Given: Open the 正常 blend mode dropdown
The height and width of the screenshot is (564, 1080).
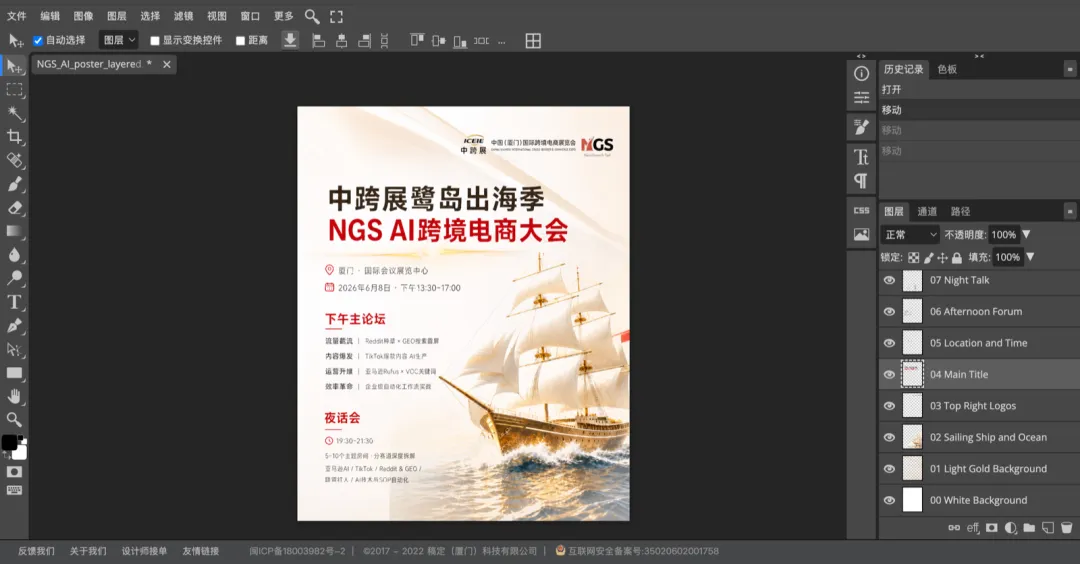Looking at the screenshot, I should tap(909, 235).
